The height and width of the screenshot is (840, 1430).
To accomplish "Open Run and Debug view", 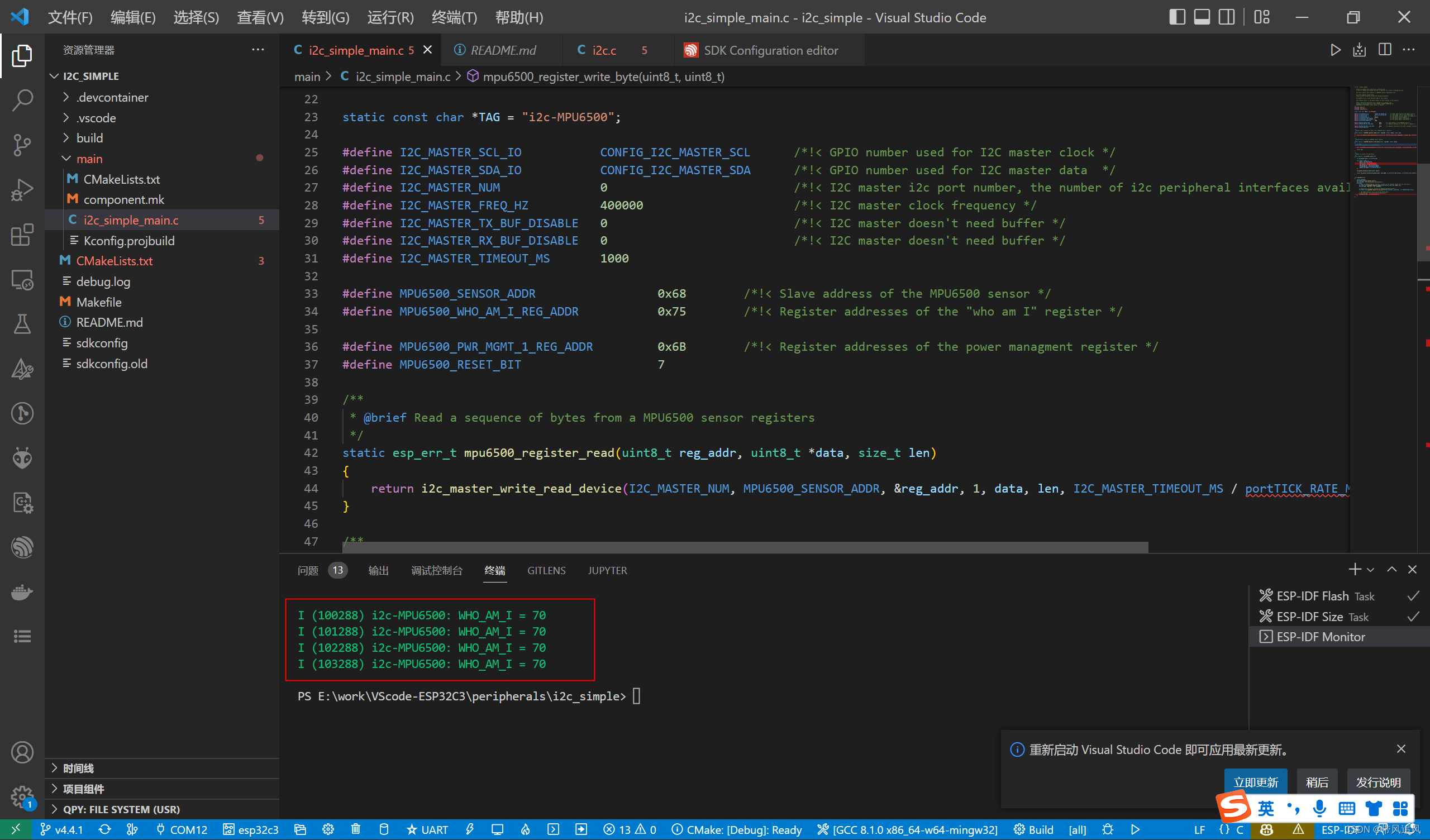I will (22, 189).
